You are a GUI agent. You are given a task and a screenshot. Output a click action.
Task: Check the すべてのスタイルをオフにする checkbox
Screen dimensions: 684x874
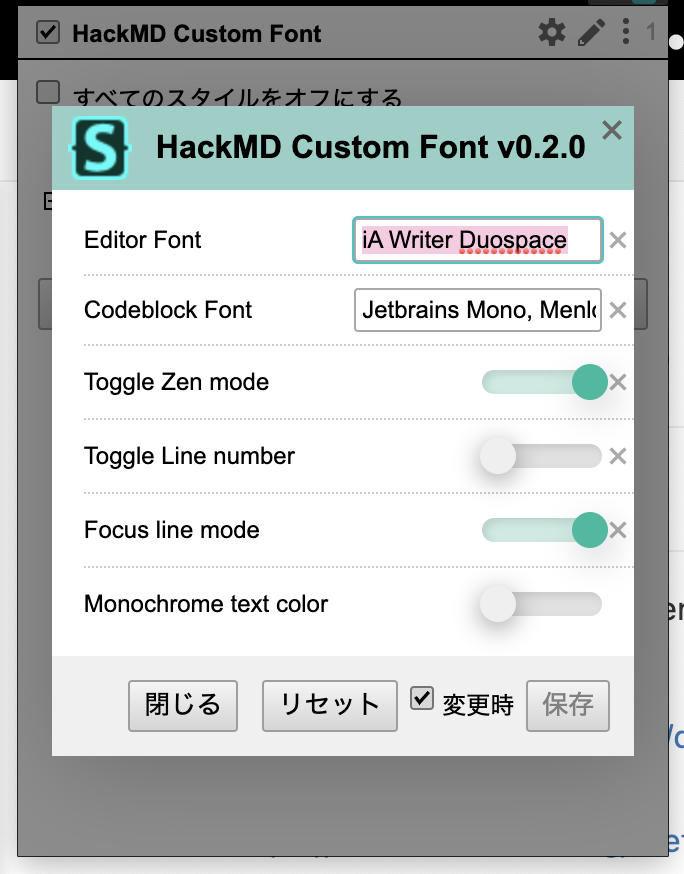coord(48,93)
